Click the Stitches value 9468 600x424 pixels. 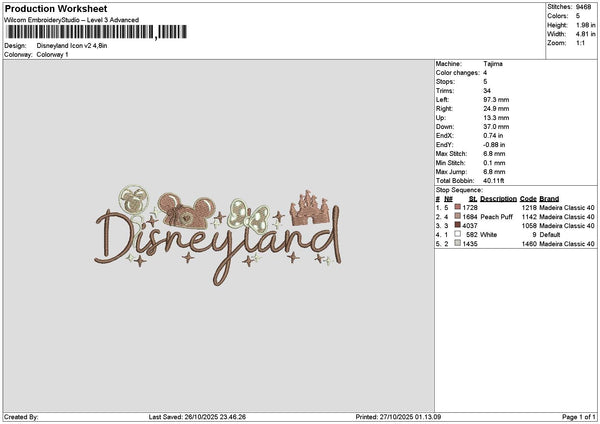584,7
